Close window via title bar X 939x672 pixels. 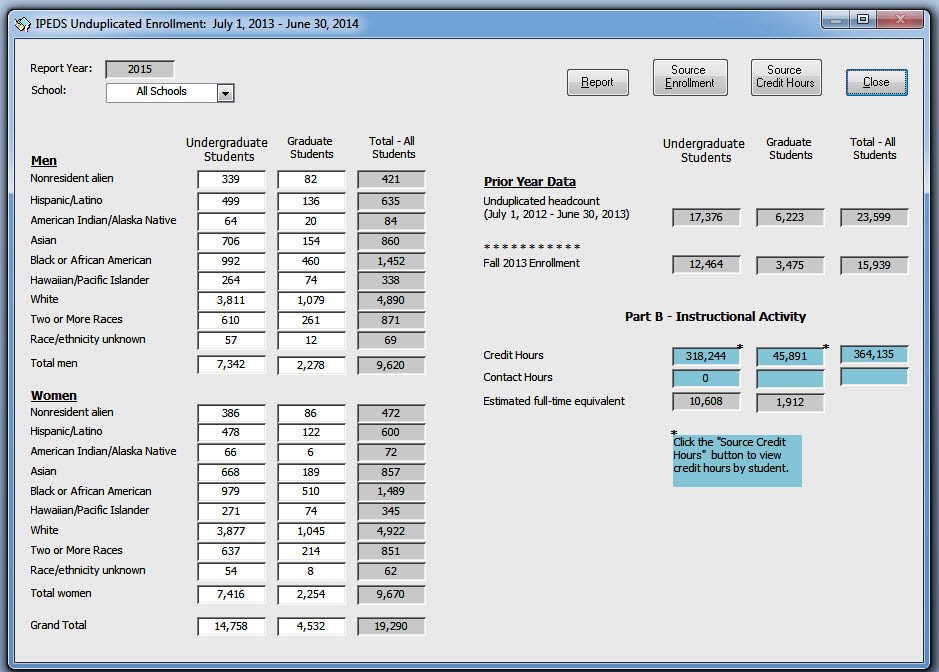point(899,20)
